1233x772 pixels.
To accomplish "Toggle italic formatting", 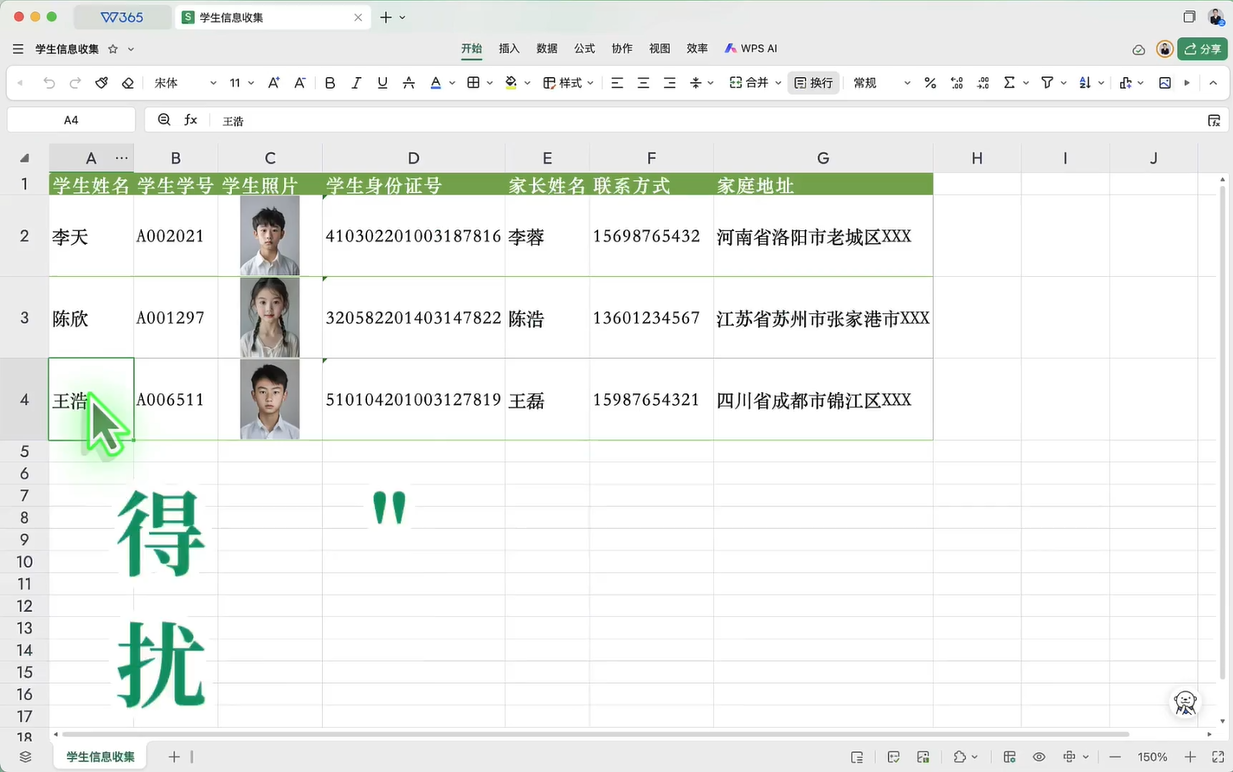I will pyautogui.click(x=356, y=83).
